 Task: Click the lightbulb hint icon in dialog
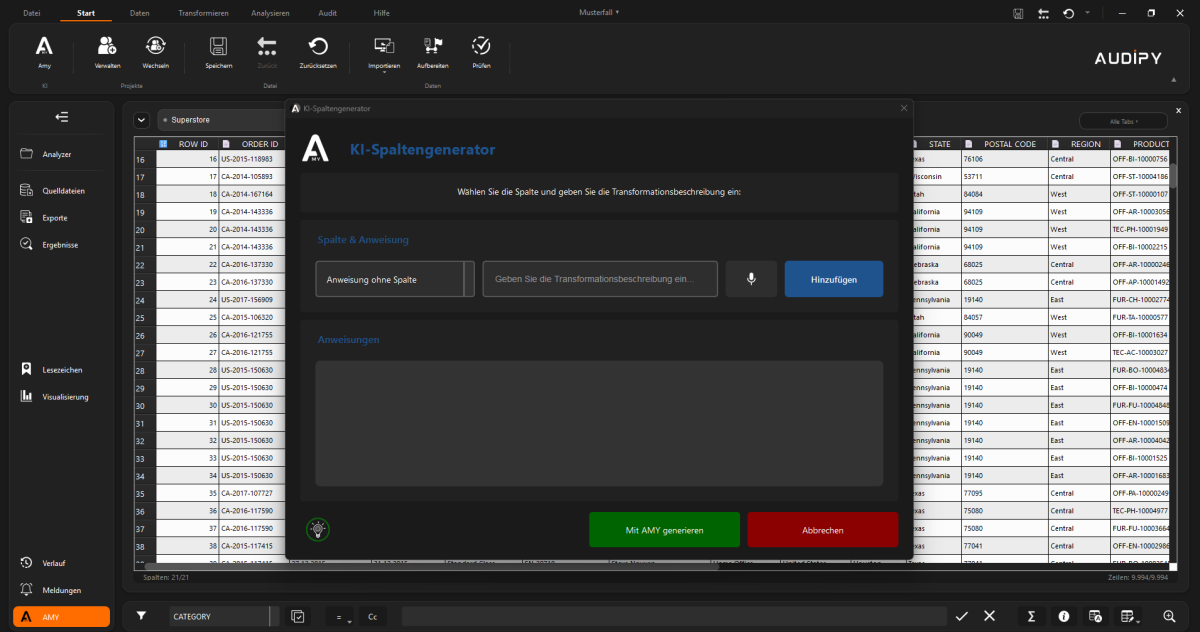pyautogui.click(x=318, y=529)
